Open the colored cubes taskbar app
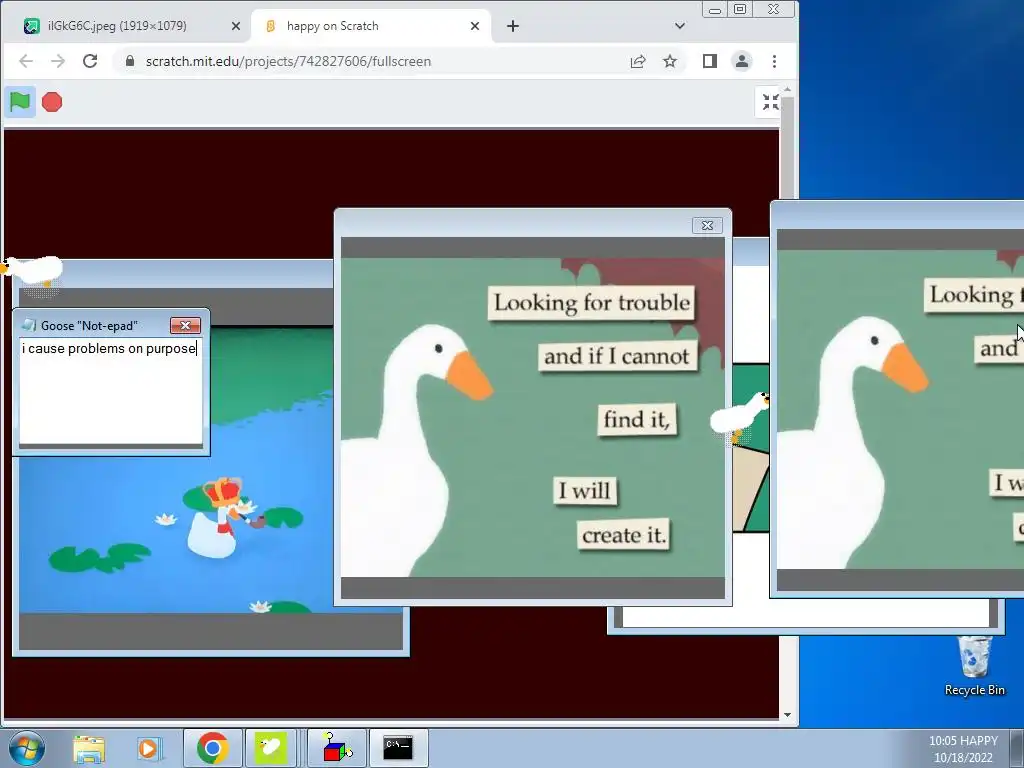 click(337, 748)
